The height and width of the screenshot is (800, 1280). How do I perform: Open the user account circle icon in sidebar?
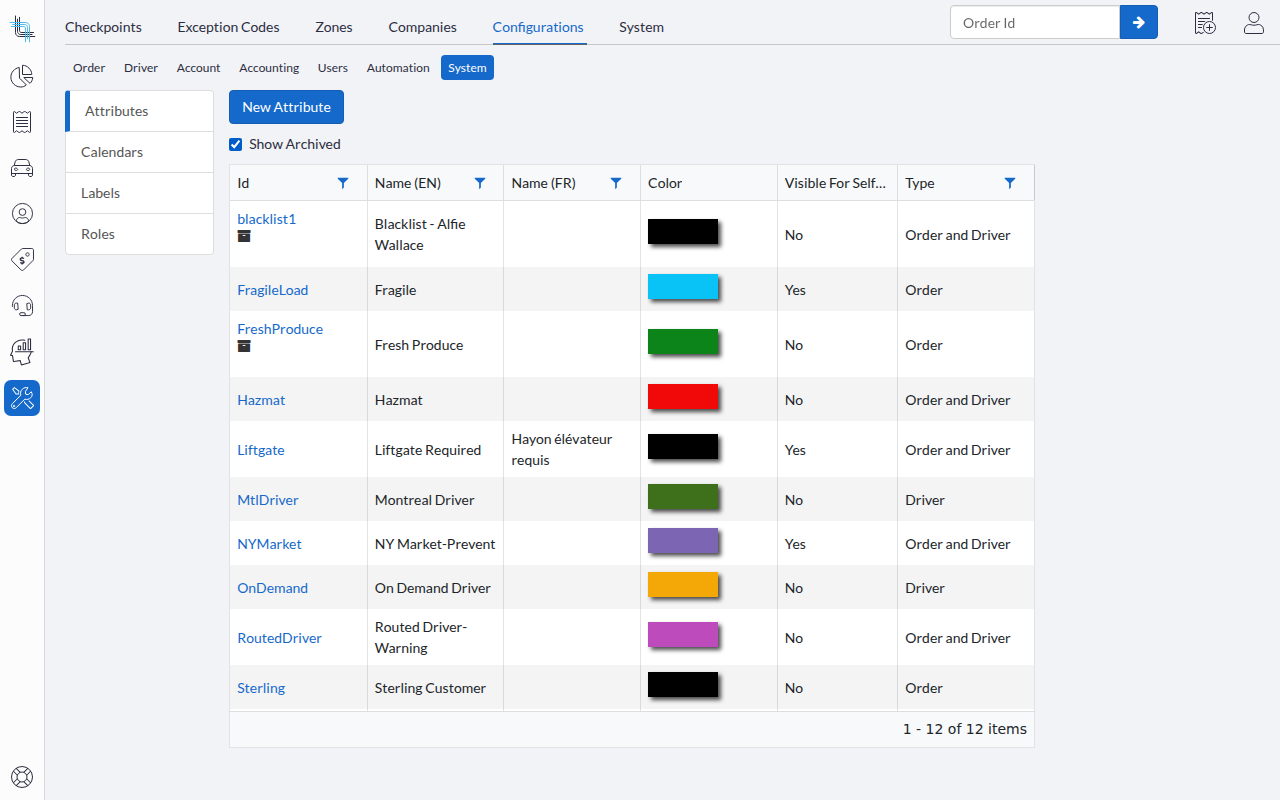[22, 214]
